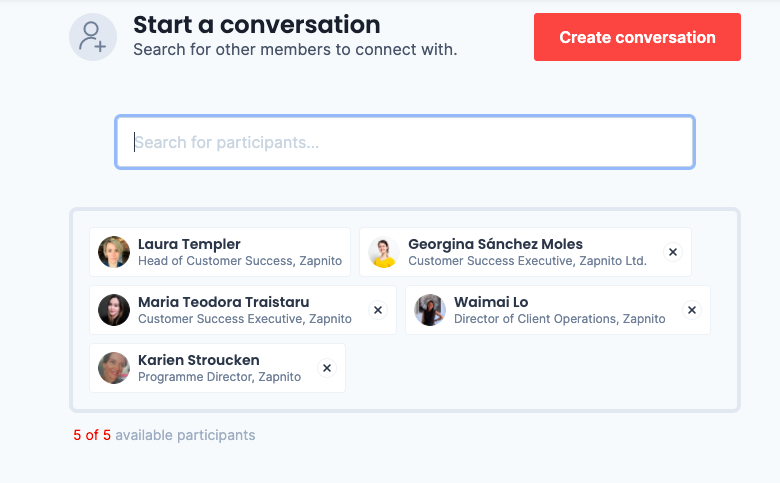Click Head of Customer Success, Zapnito subtitle
The height and width of the screenshot is (483, 780).
(x=240, y=261)
